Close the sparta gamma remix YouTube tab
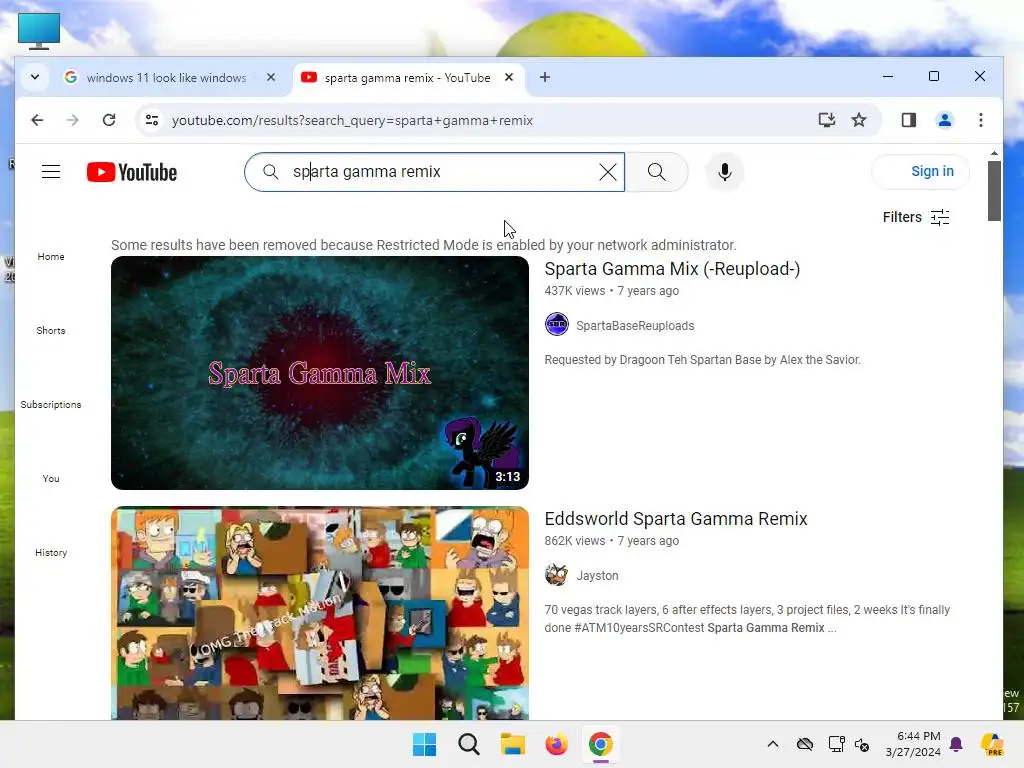Viewport: 1024px width, 768px height. (509, 77)
